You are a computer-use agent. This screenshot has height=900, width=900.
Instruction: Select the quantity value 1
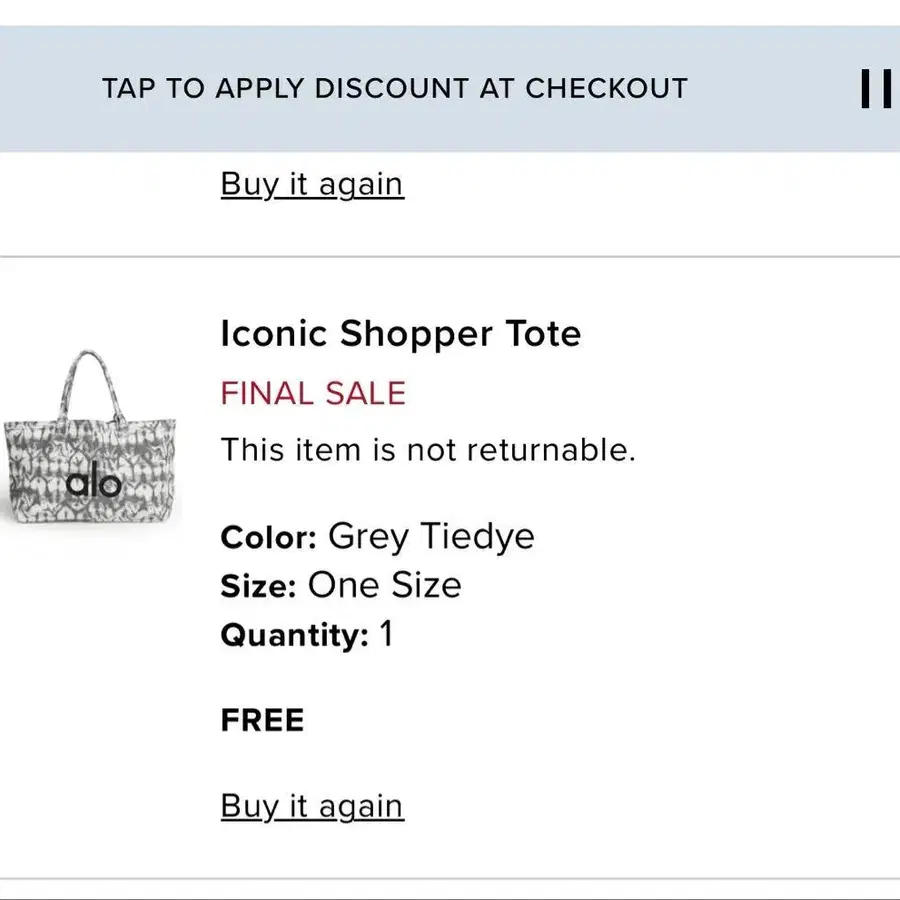point(386,634)
